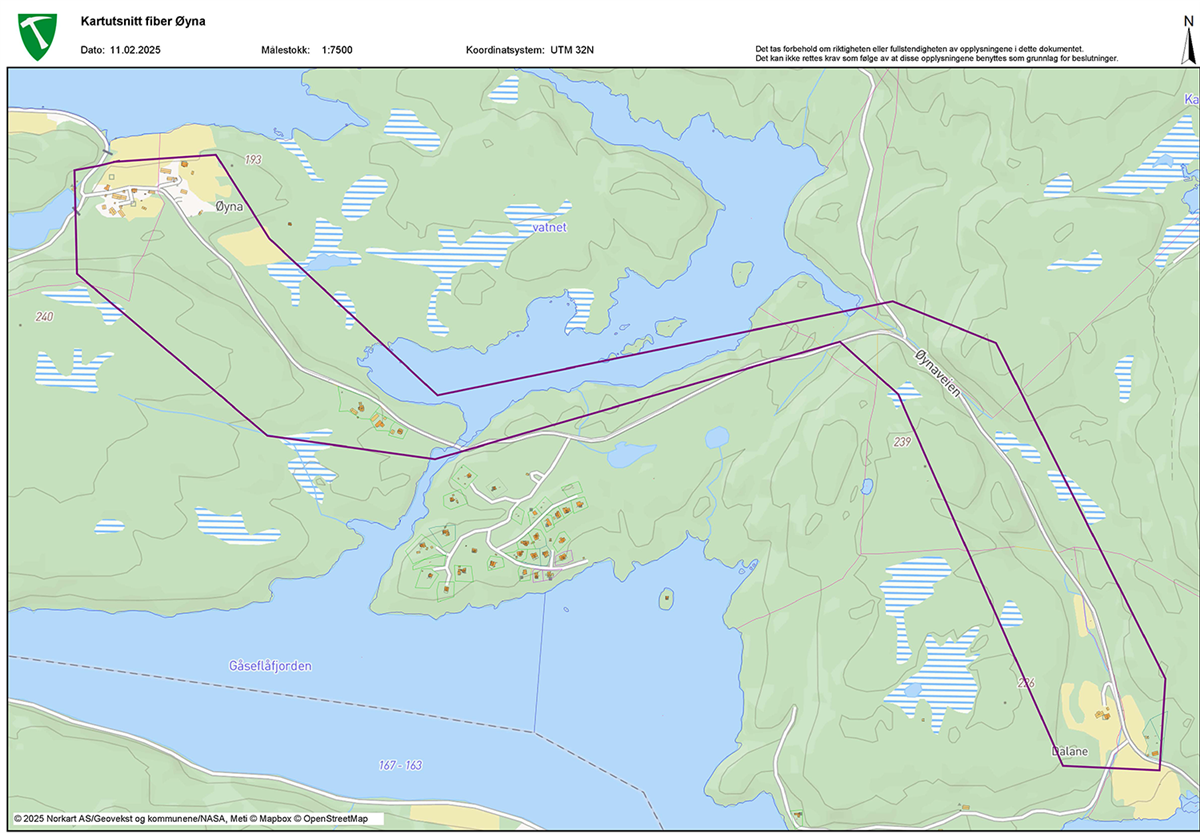This screenshot has width=1200, height=833.
Task: Click the elevation marker 236
Action: coord(1024,683)
